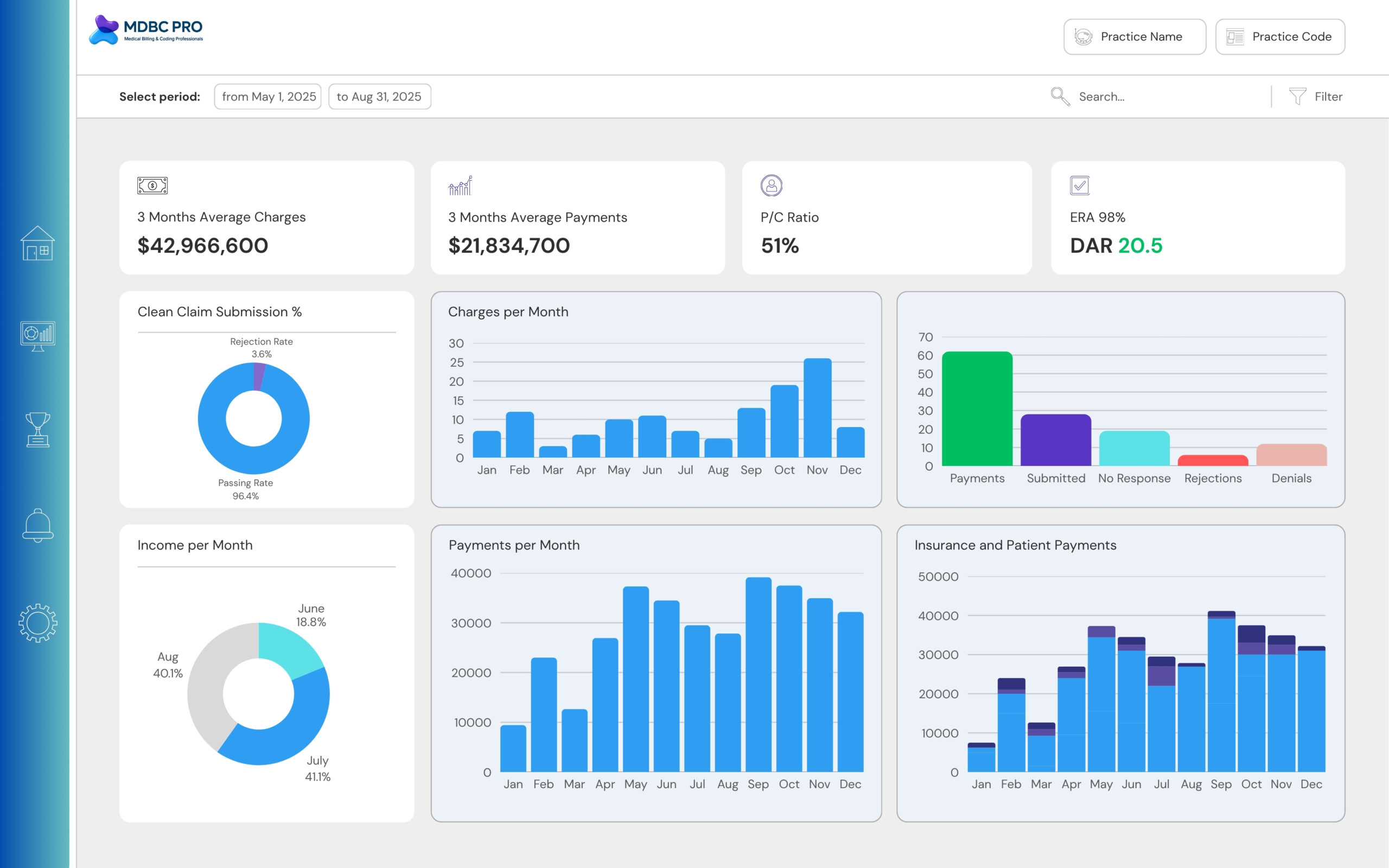The width and height of the screenshot is (1389, 868).
Task: Open the 'from May 1, 2025' date selector
Action: (267, 97)
